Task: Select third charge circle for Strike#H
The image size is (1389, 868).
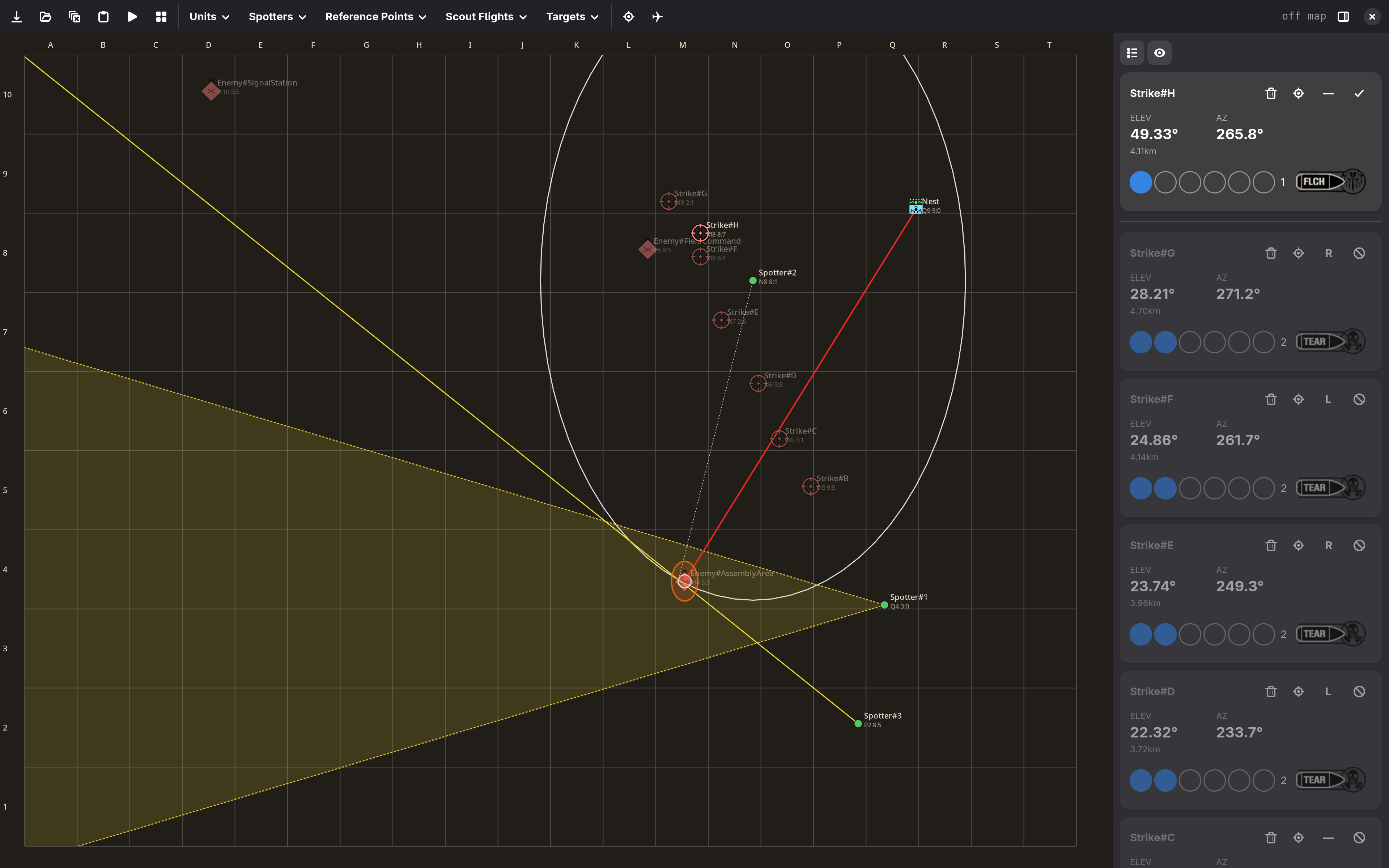Action: (1190, 182)
